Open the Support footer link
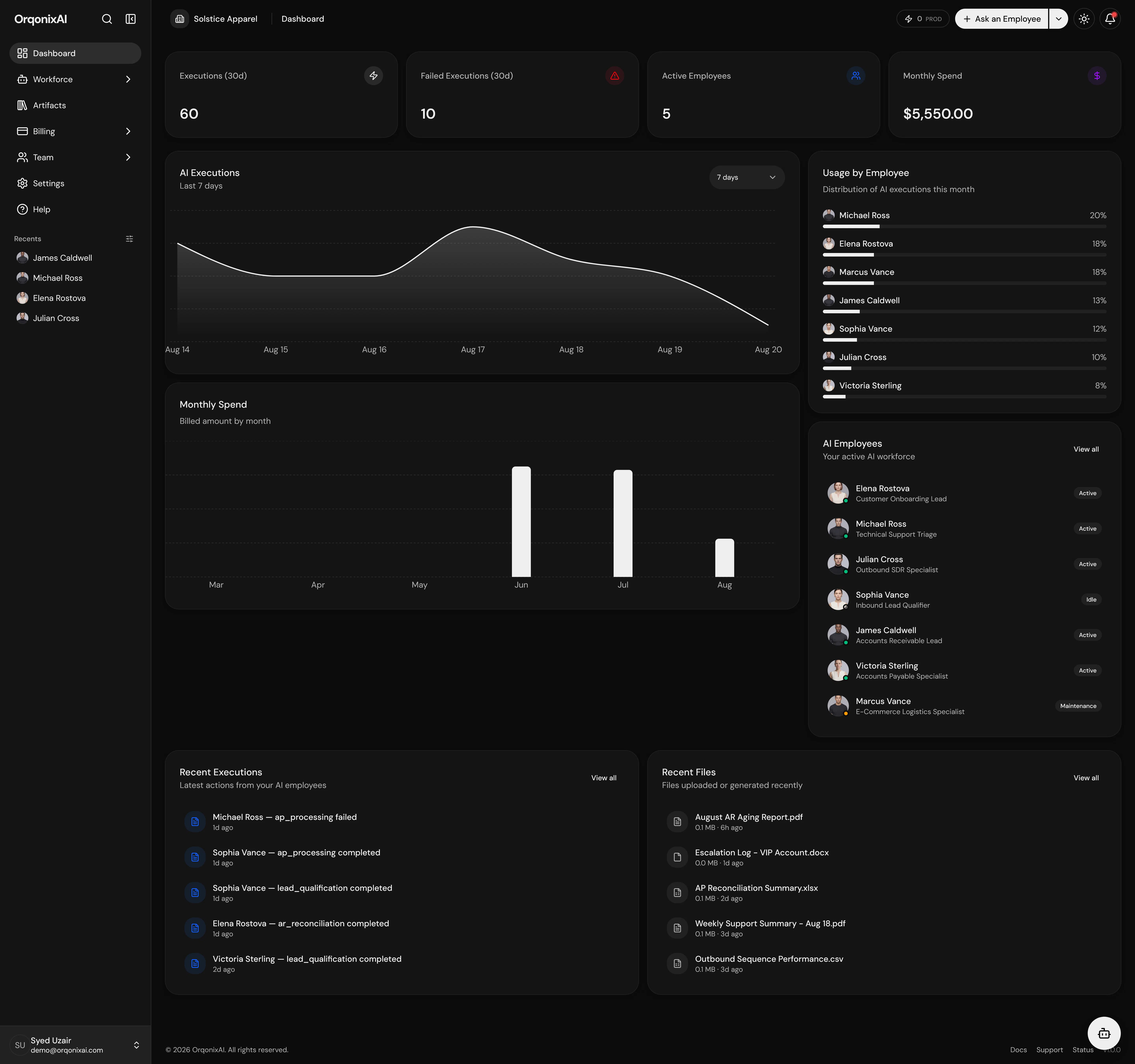This screenshot has height=1064, width=1135. click(x=1049, y=1050)
